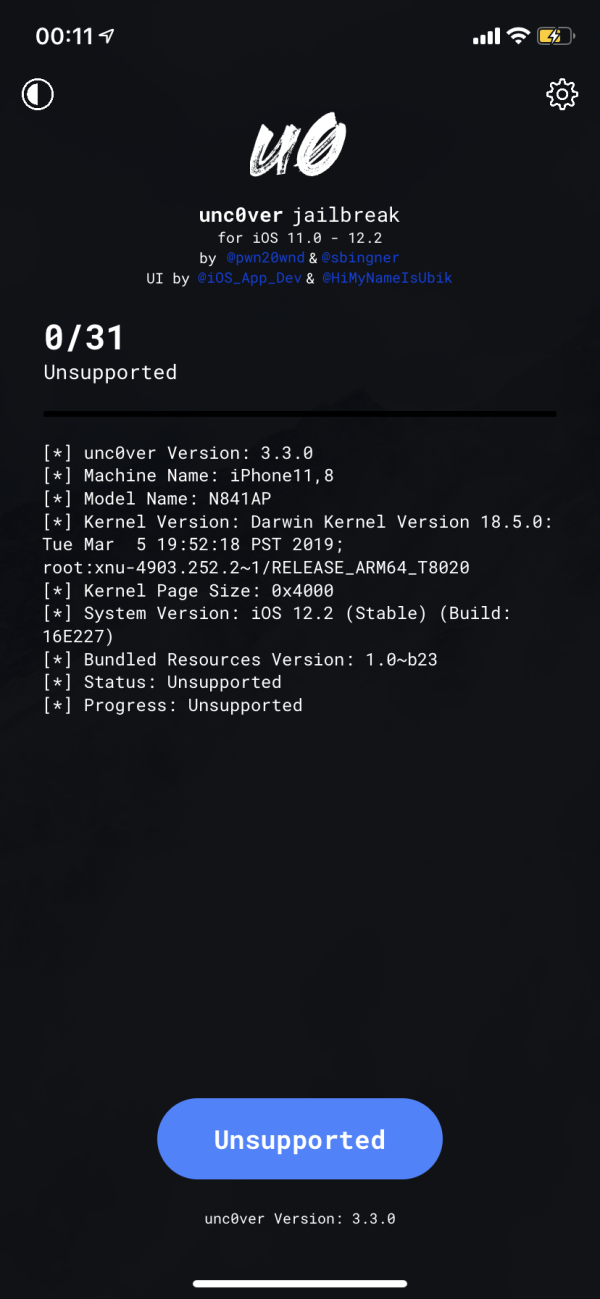Click the jailbreak progress bar
600x1299 pixels.
tap(300, 413)
